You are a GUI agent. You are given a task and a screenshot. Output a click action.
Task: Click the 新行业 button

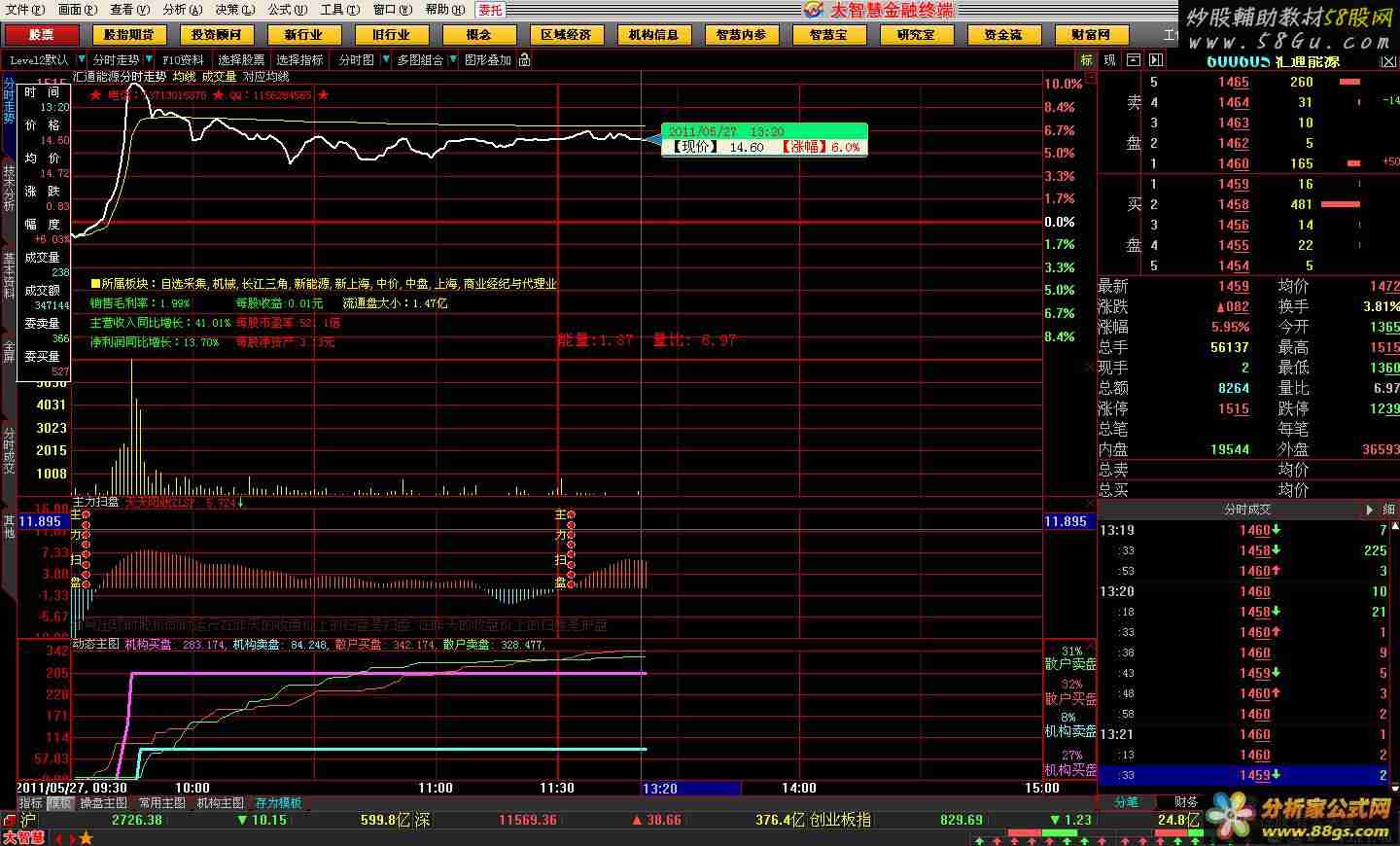(x=303, y=34)
